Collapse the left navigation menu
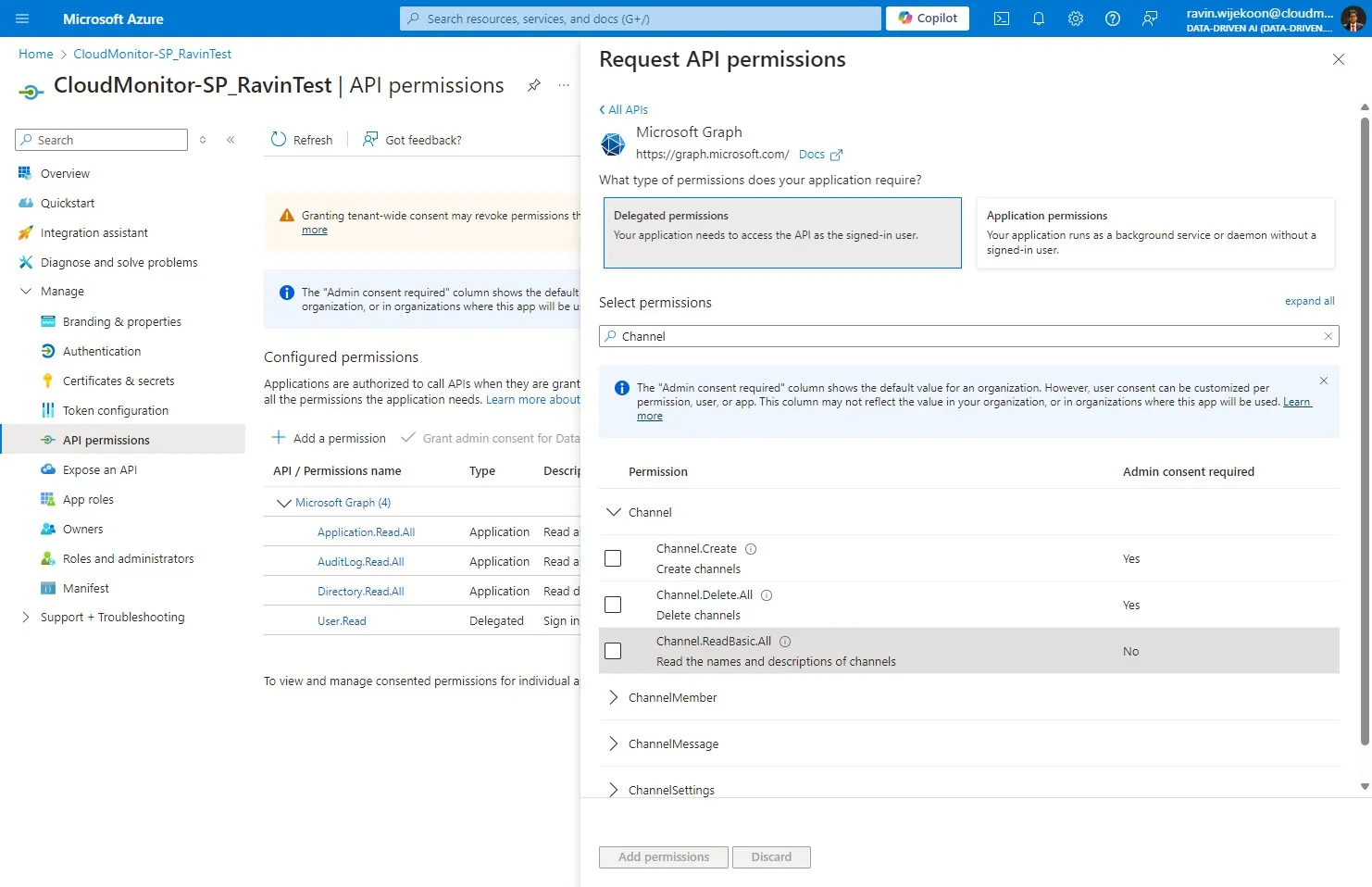This screenshot has height=887, width=1372. tap(231, 140)
